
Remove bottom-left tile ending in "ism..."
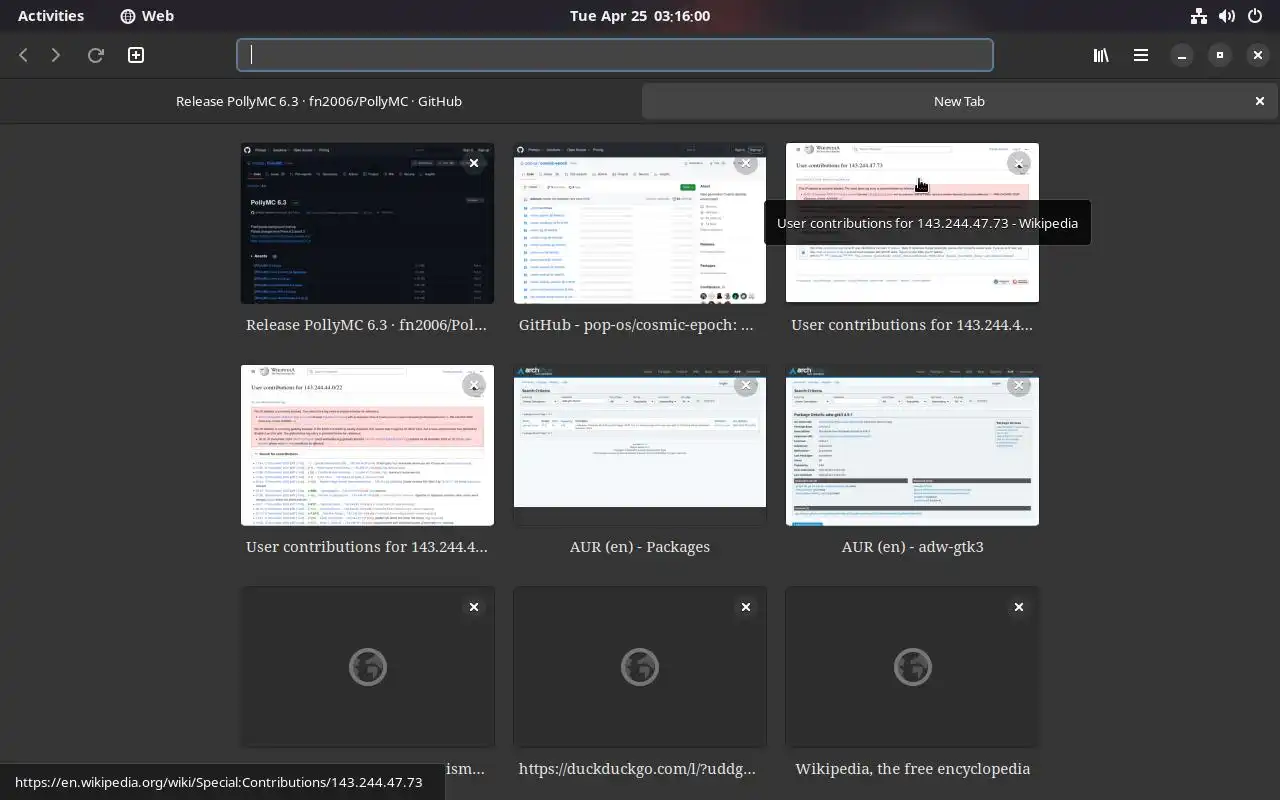coord(474,607)
